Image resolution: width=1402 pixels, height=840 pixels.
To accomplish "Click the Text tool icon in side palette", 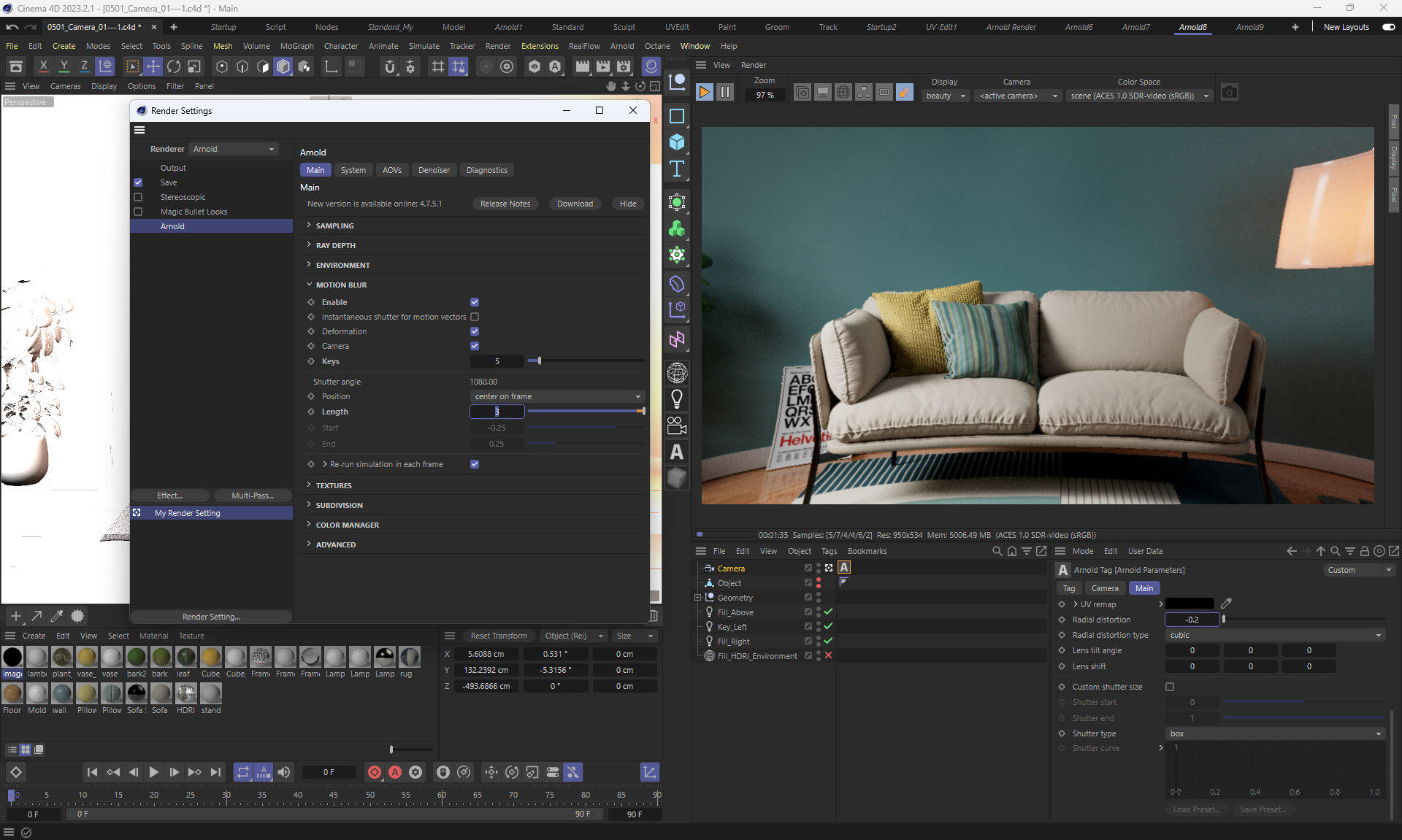I will click(x=677, y=169).
